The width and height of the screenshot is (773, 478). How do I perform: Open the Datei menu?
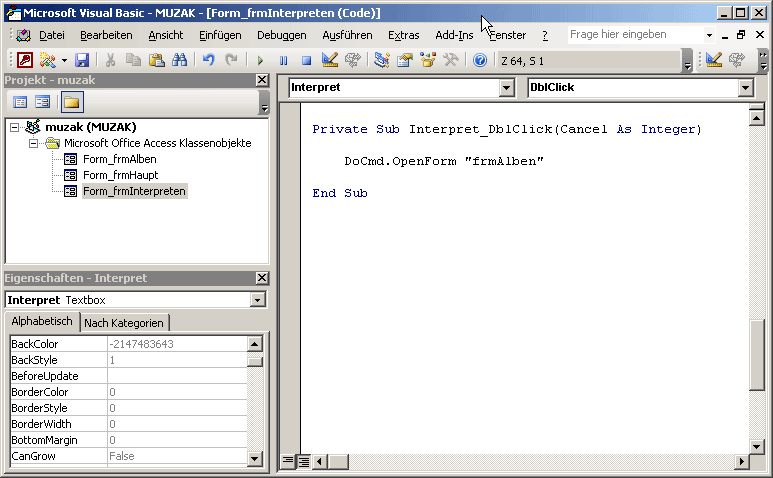tap(52, 35)
